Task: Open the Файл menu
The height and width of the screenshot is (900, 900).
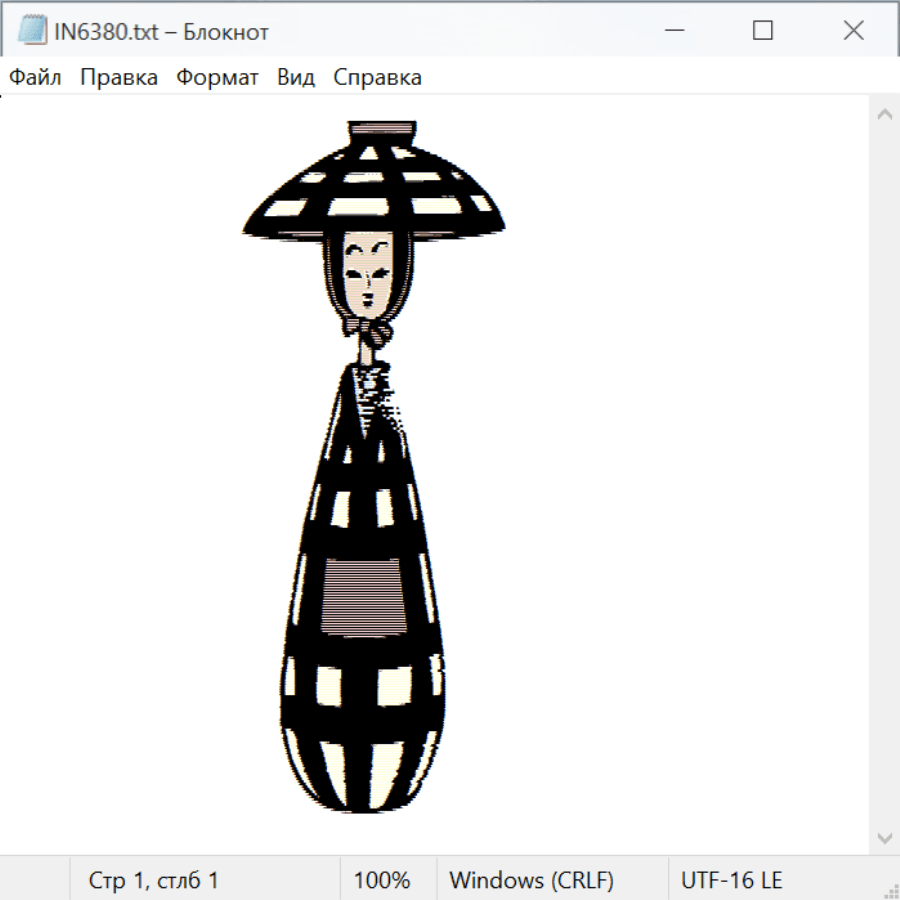Action: click(36, 78)
